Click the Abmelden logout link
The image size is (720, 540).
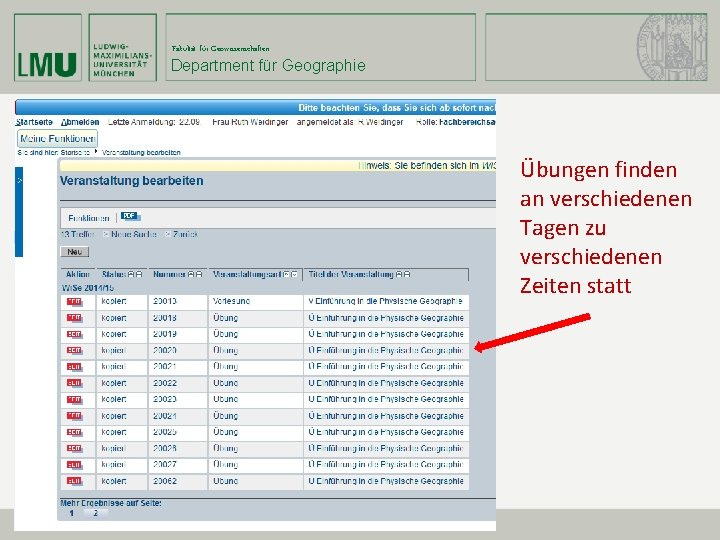coord(80,122)
